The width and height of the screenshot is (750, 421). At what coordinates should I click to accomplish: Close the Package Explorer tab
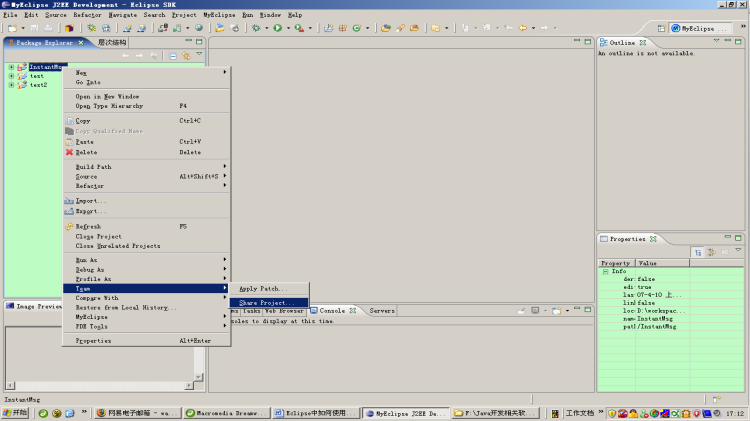81,43
